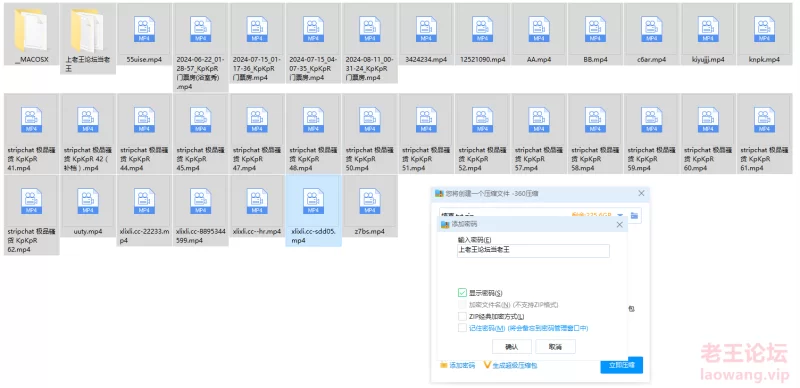Focus the 输入密码 password field
This screenshot has width=800, height=388.
click(x=533, y=251)
